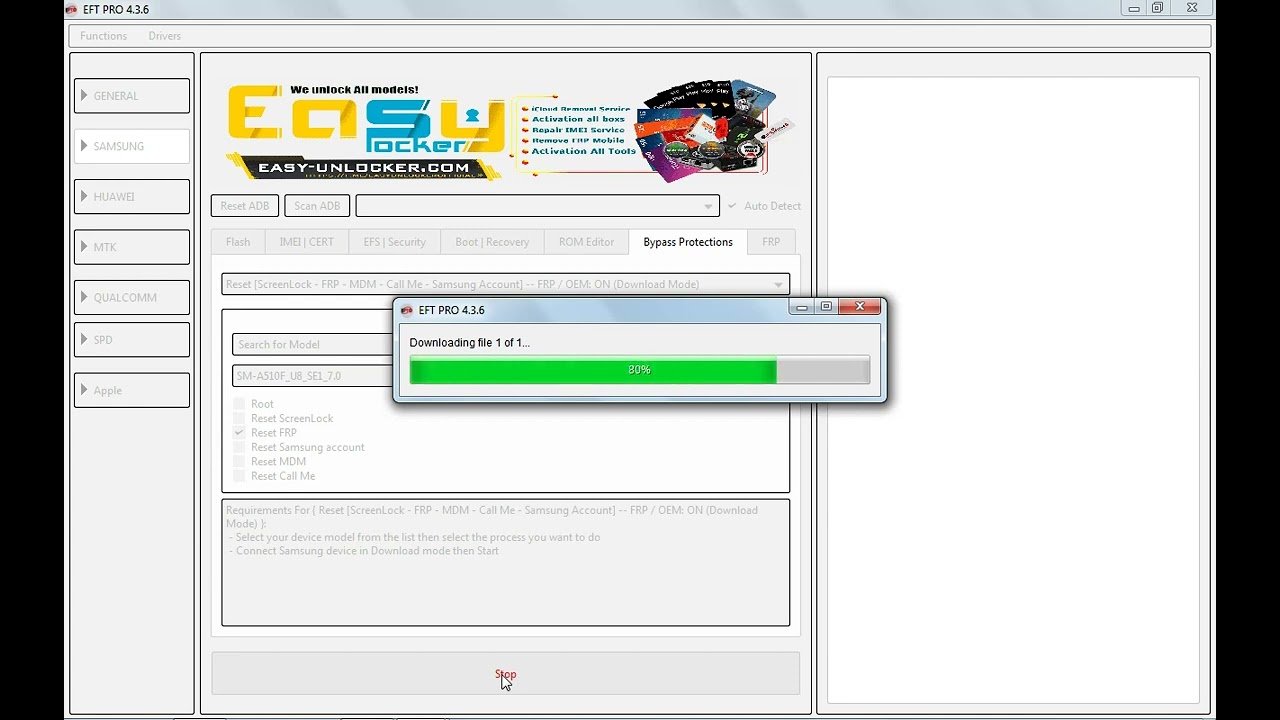The height and width of the screenshot is (720, 1280).
Task: Click the EFT PRO dialog title icon
Action: [x=406, y=310]
